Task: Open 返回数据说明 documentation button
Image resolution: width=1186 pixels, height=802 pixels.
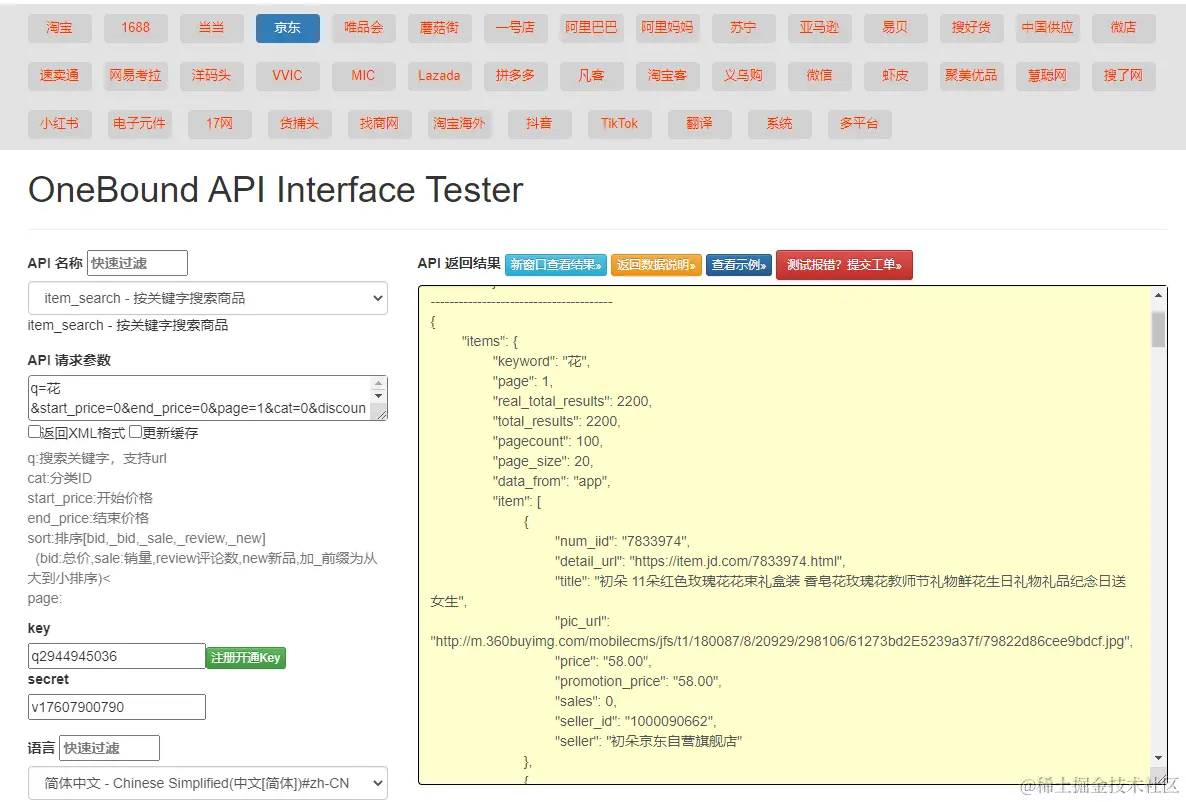Action: point(656,265)
